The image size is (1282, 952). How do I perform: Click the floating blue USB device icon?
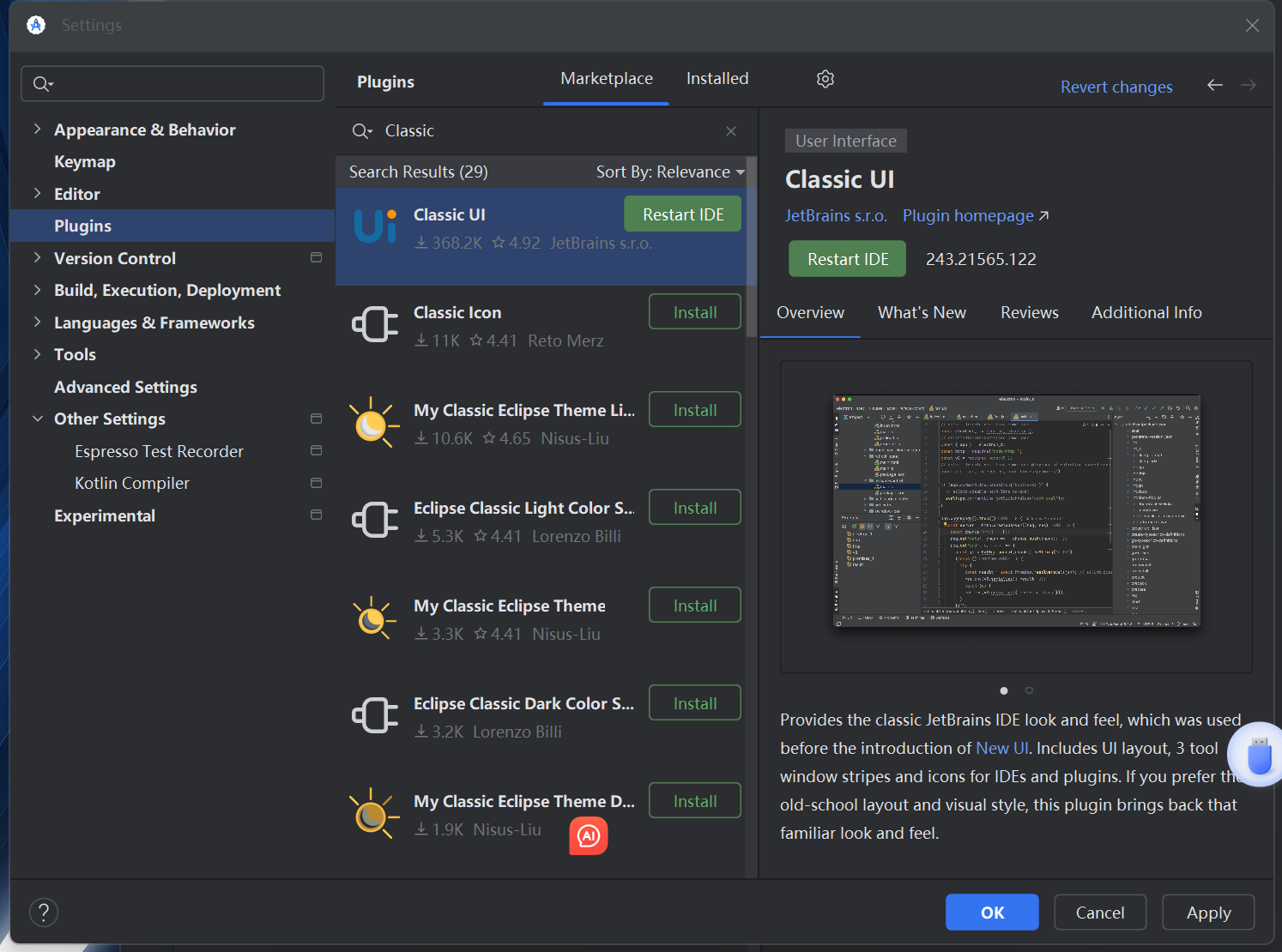pyautogui.click(x=1259, y=756)
